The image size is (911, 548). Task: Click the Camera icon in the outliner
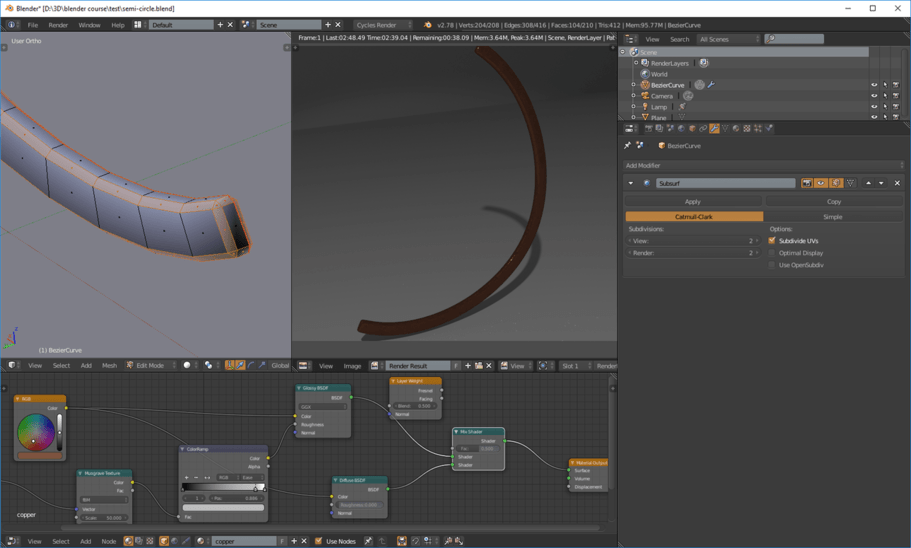click(645, 96)
